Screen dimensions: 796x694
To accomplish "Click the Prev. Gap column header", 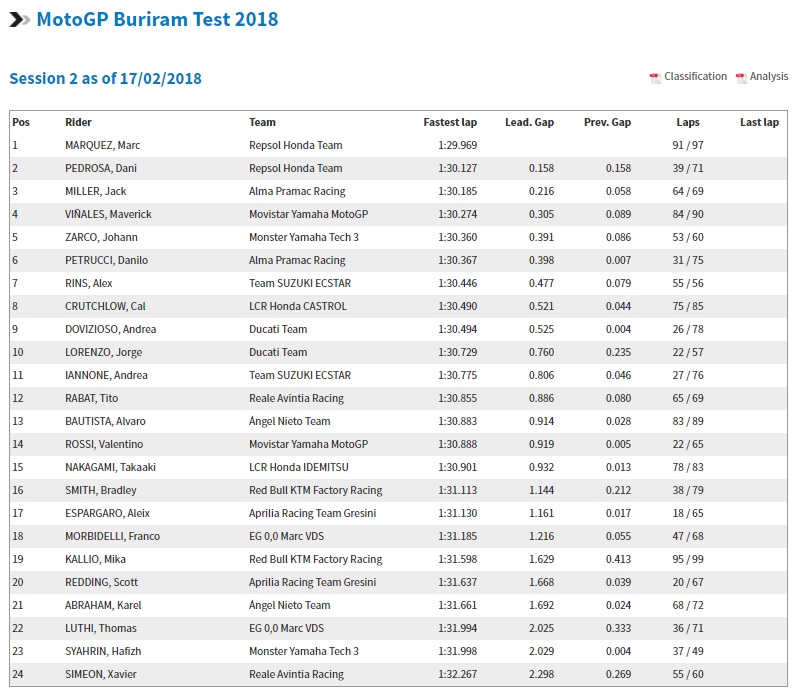I will 607,122.
